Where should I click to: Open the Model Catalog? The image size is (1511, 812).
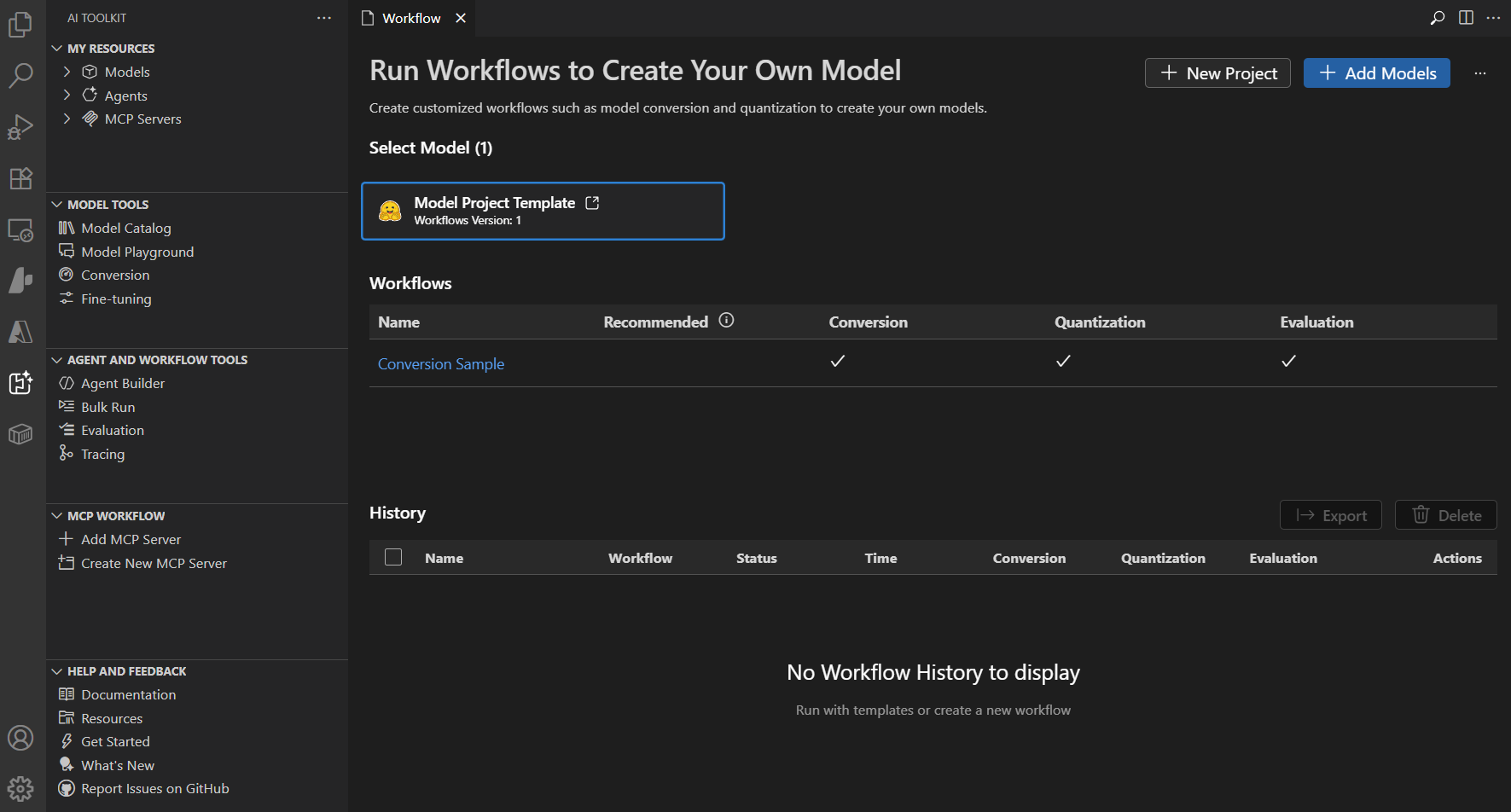click(x=125, y=228)
